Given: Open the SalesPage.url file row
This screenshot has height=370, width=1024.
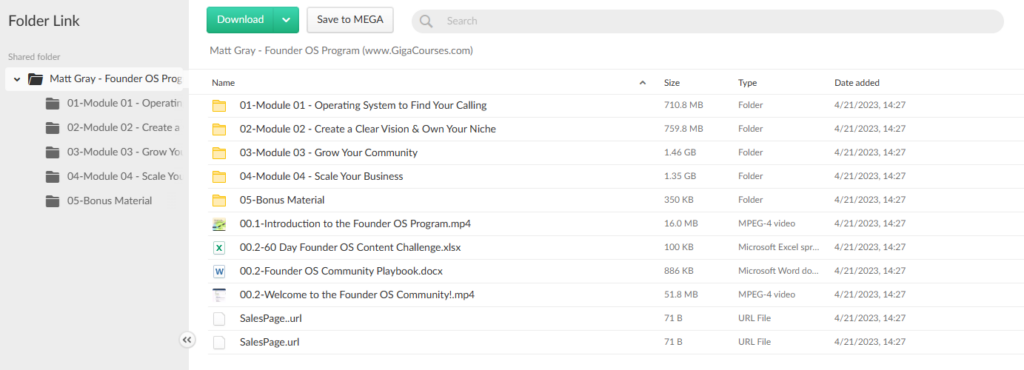Looking at the screenshot, I should click(614, 342).
